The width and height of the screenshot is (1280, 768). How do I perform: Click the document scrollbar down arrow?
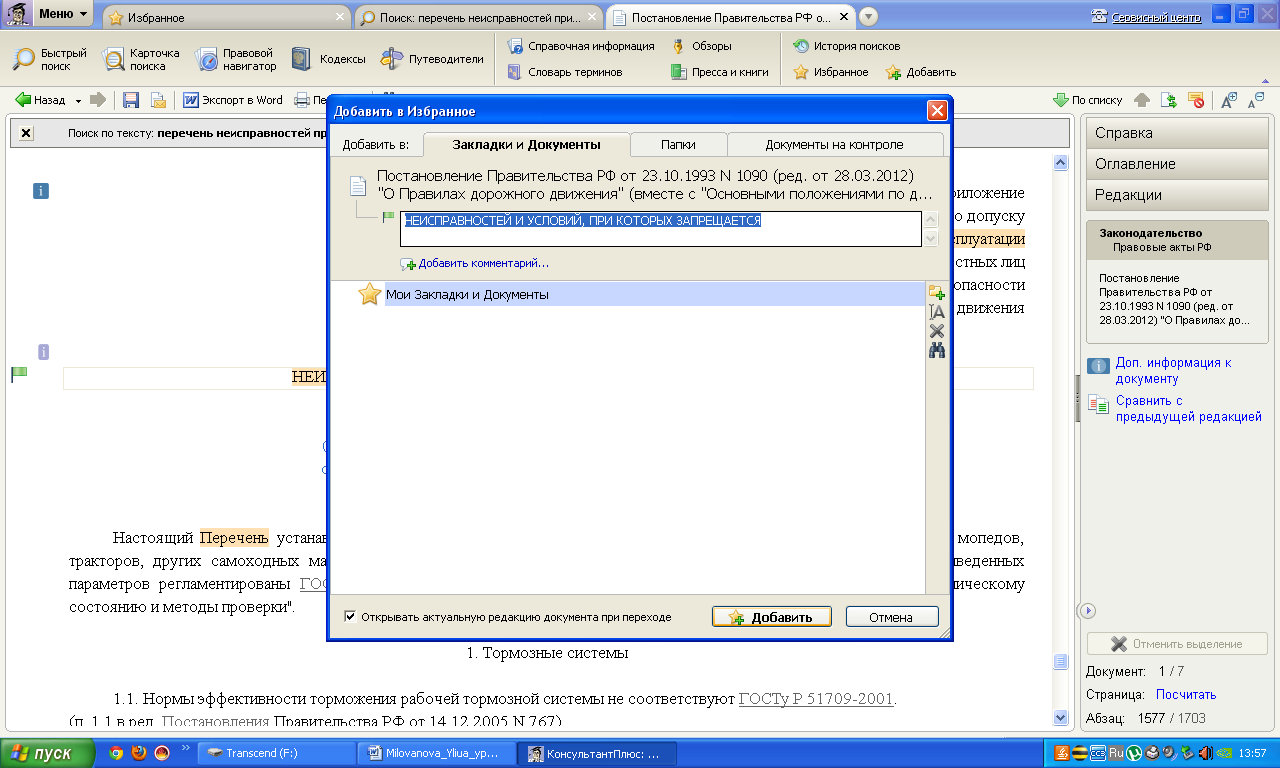1060,717
